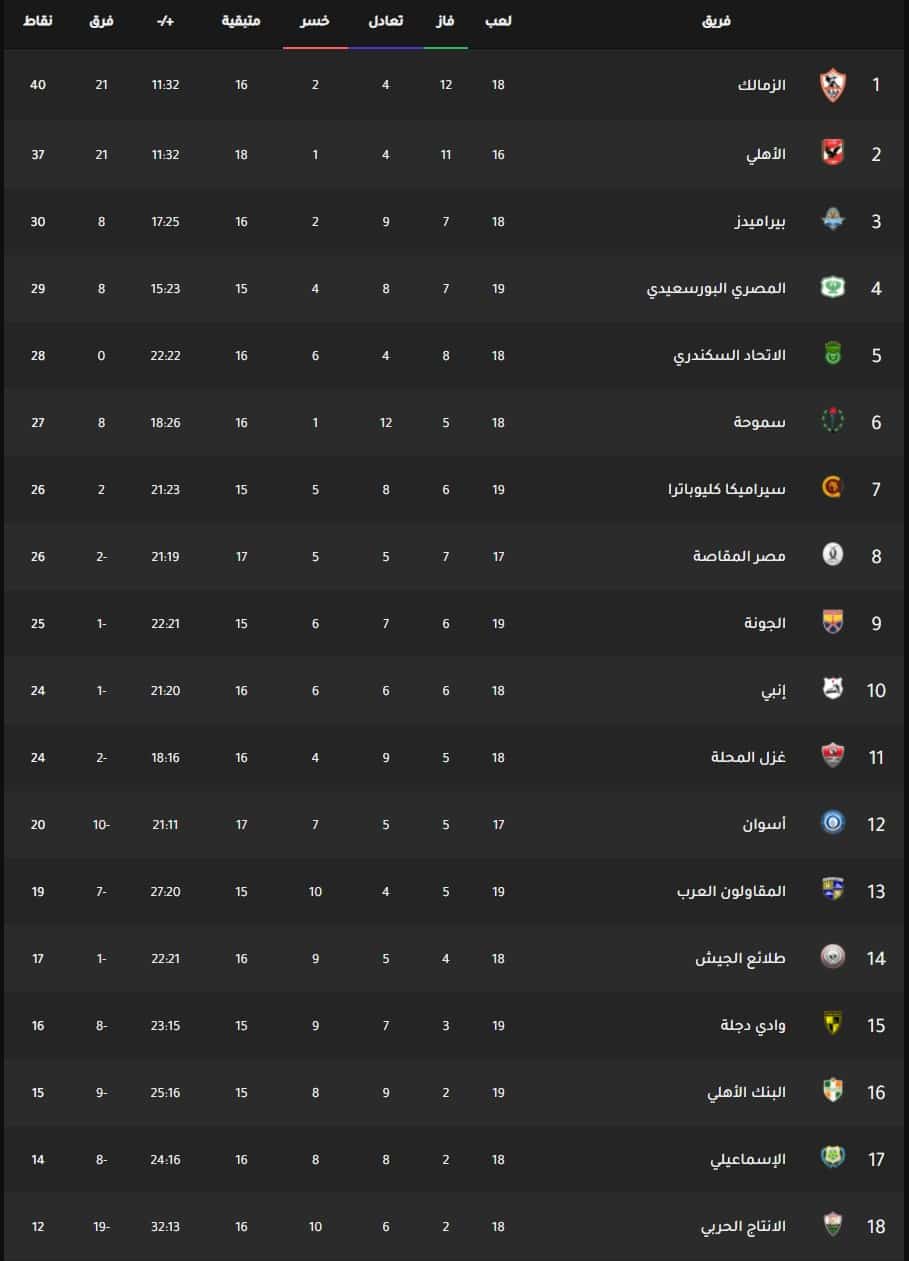Open the Pyramids team logo
Viewport: 909px width, 1261px height.
click(832, 220)
